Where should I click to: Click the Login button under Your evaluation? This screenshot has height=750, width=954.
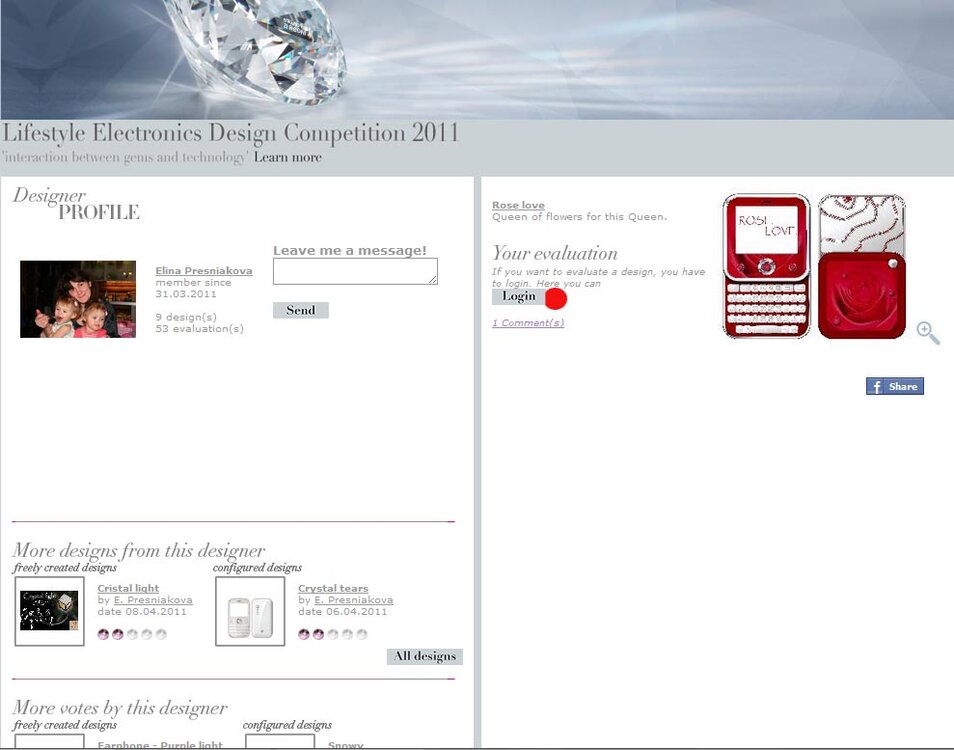518,296
